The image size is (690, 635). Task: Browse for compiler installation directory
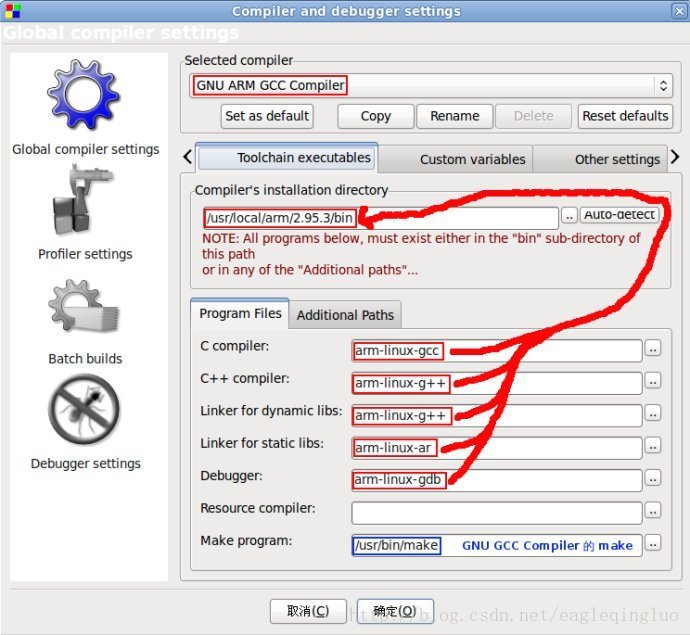click(569, 216)
